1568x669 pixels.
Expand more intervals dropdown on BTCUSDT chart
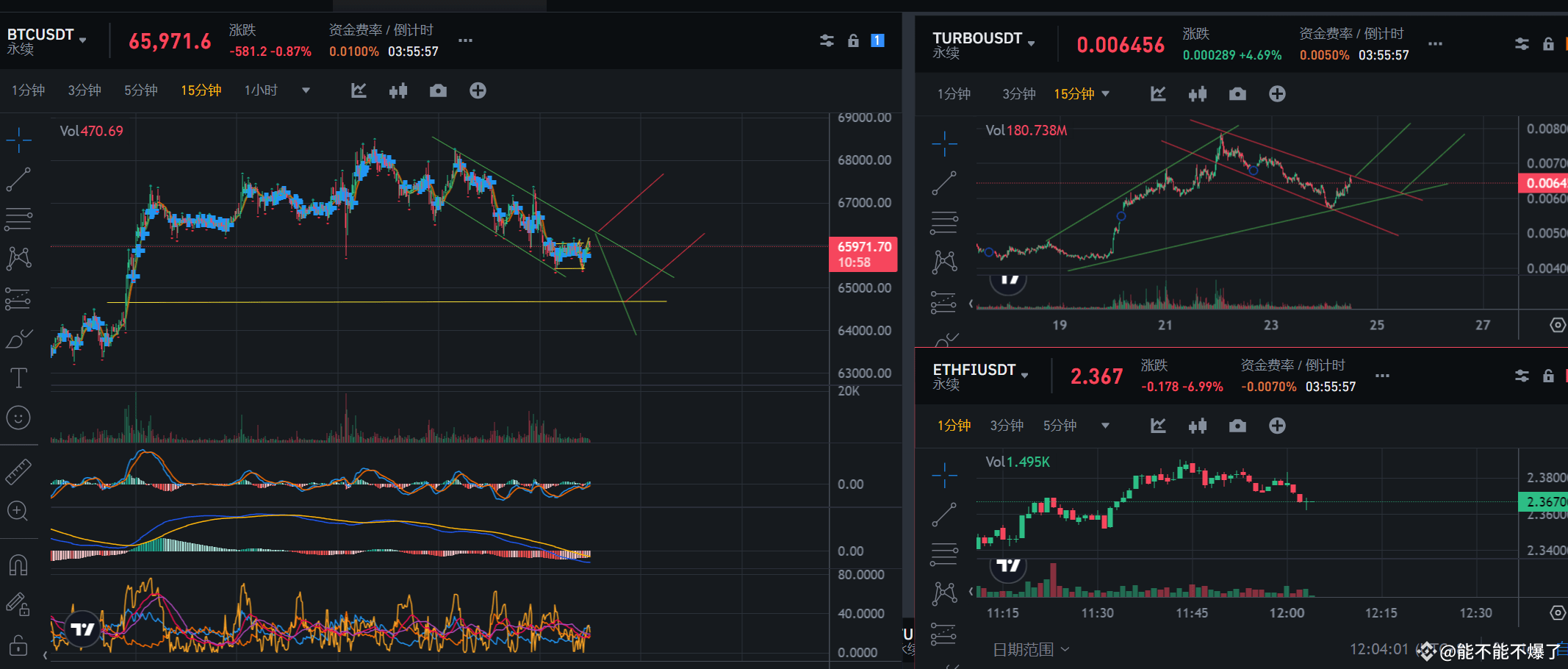point(306,90)
